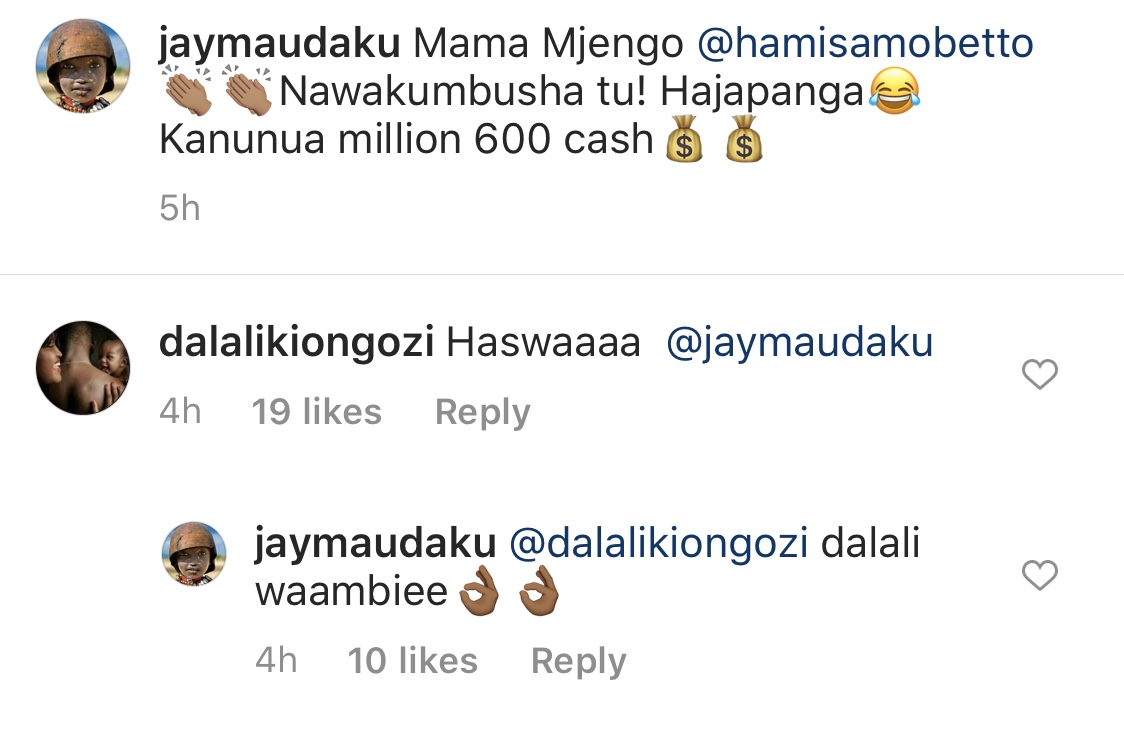This screenshot has width=1124, height=731.
Task: Open the @dalalikiongozi mention in the reply
Action: click(x=659, y=543)
